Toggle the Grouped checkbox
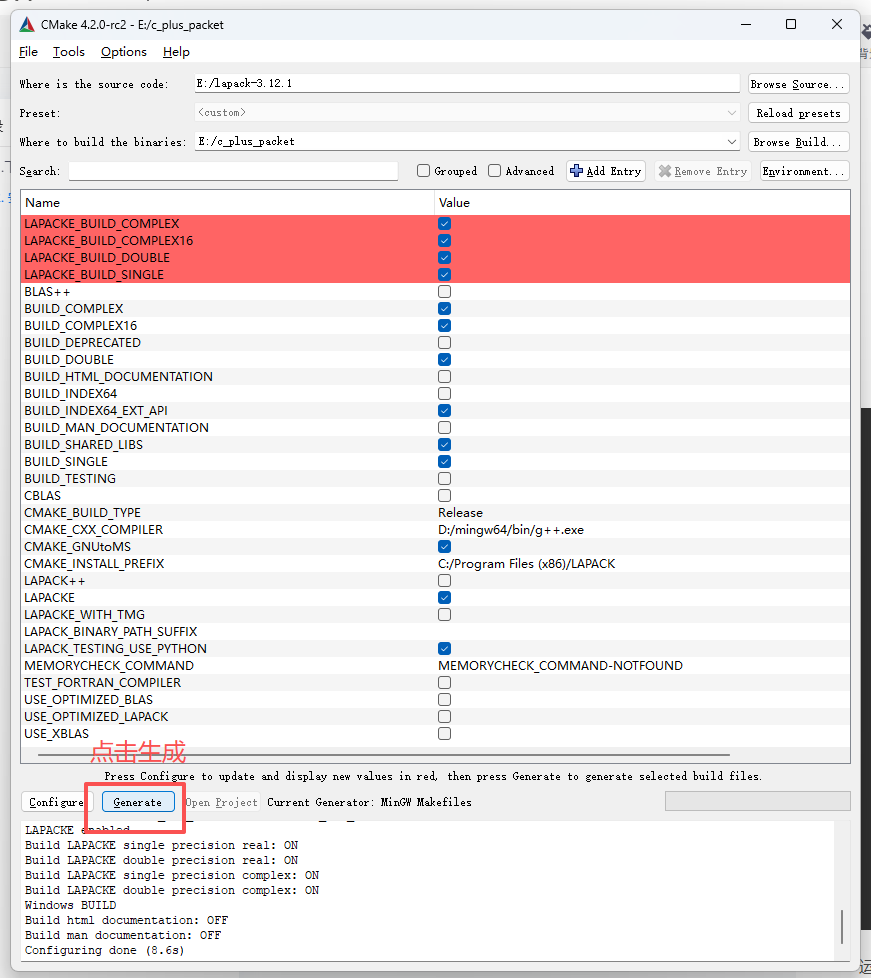The width and height of the screenshot is (871, 978). 424,171
